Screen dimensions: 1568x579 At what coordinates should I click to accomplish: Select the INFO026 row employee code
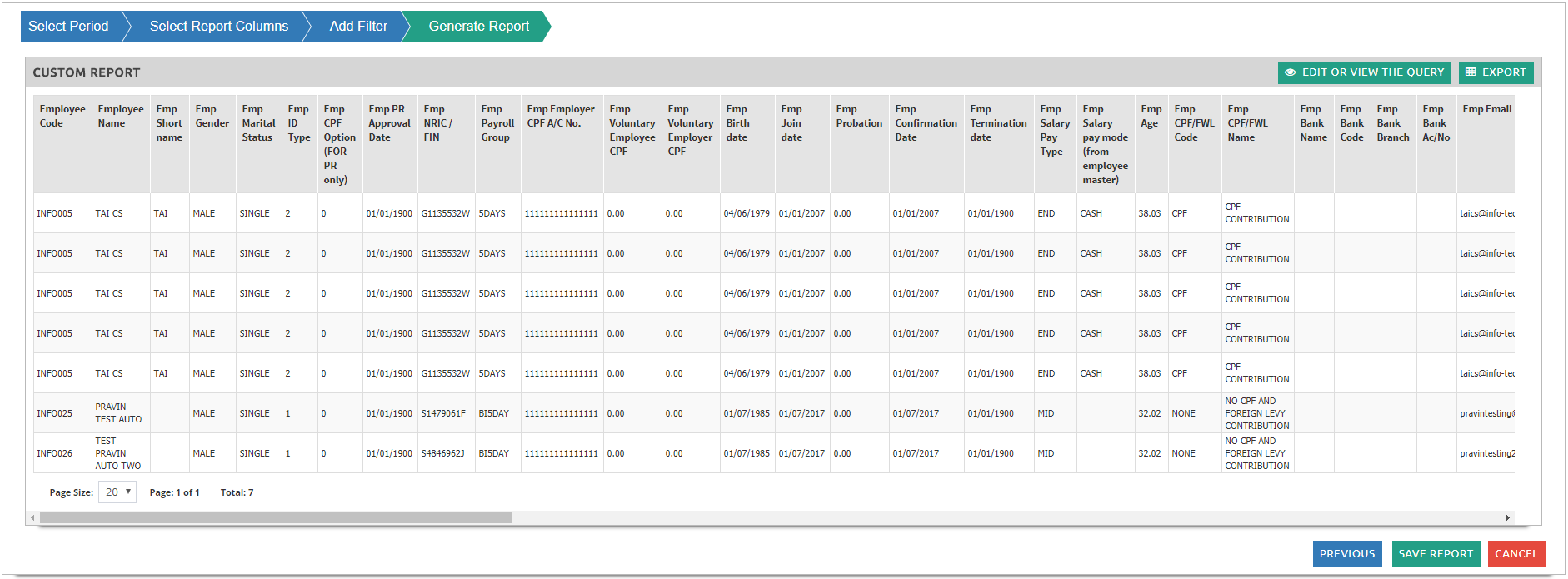tap(55, 454)
